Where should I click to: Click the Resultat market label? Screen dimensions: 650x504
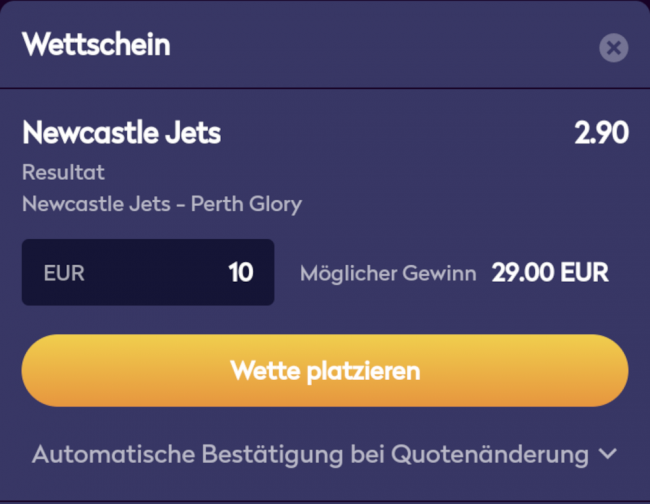coord(63,173)
